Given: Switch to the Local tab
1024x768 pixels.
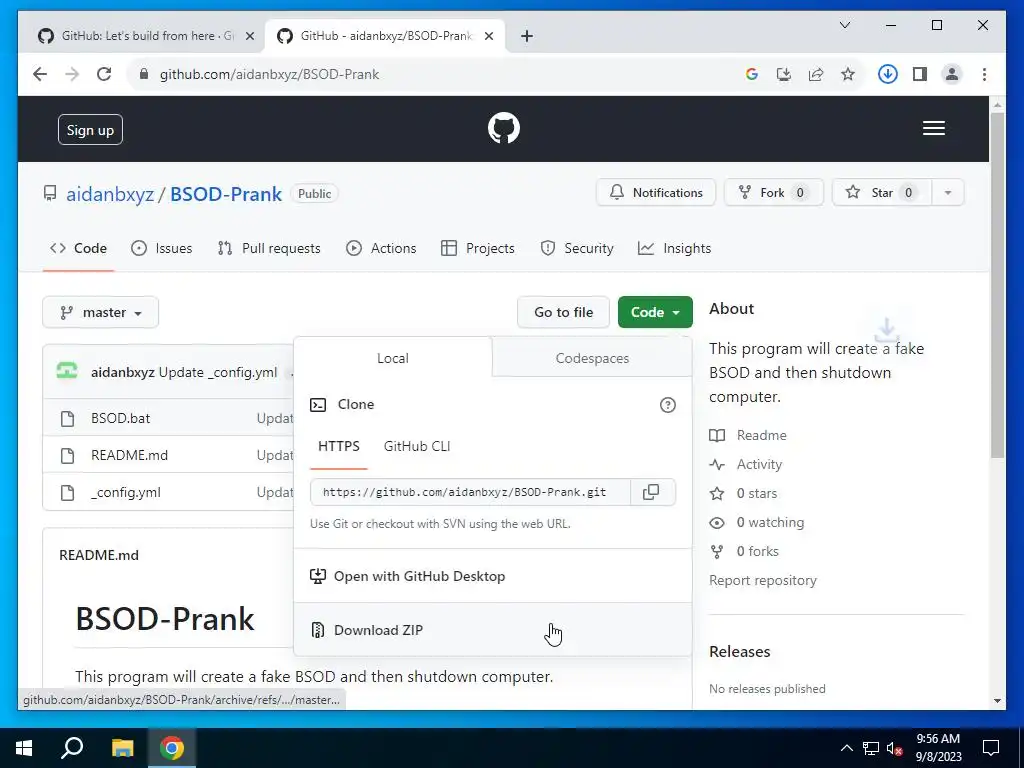Looking at the screenshot, I should [392, 358].
